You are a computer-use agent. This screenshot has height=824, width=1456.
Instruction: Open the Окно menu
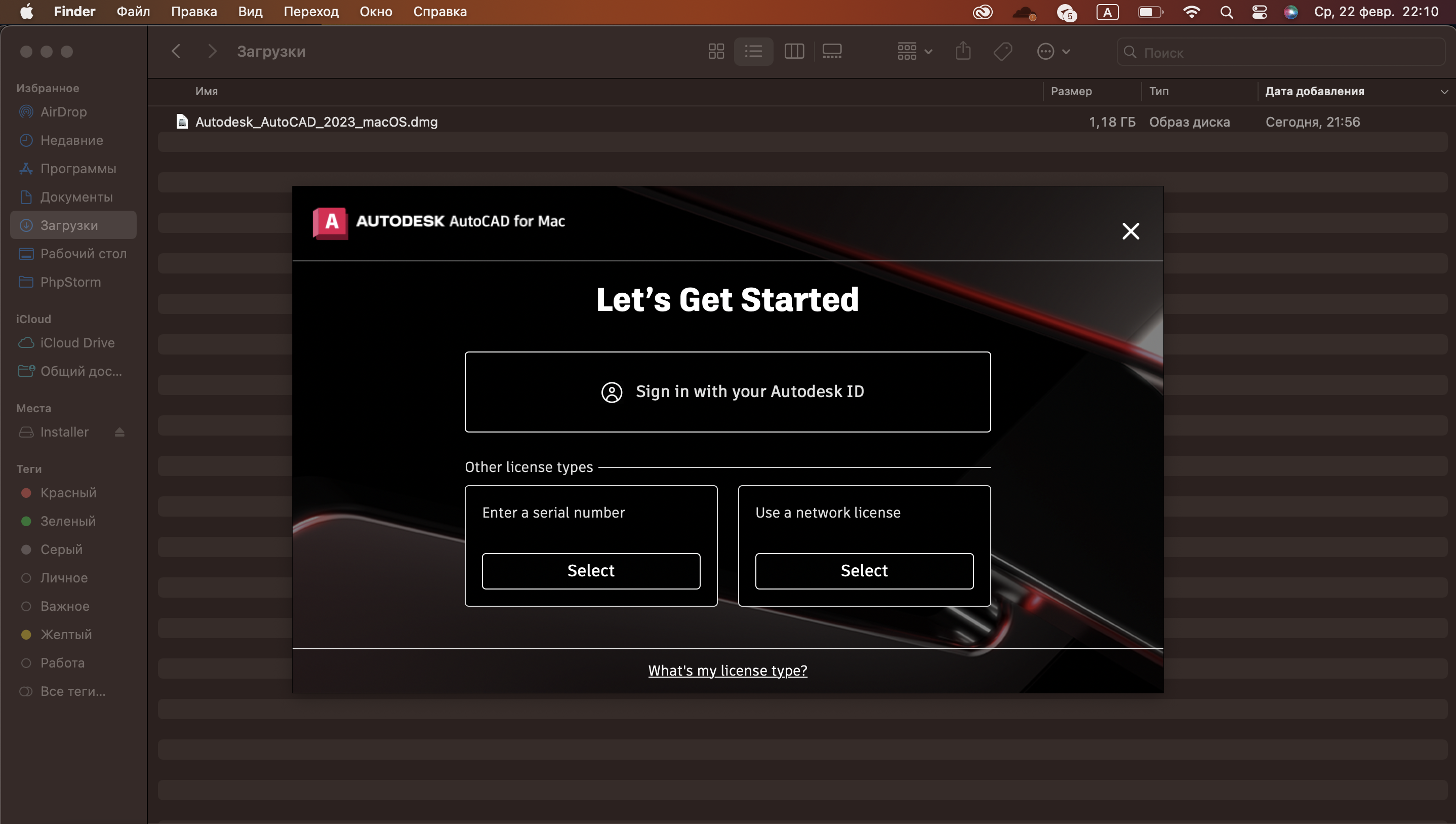pos(376,12)
